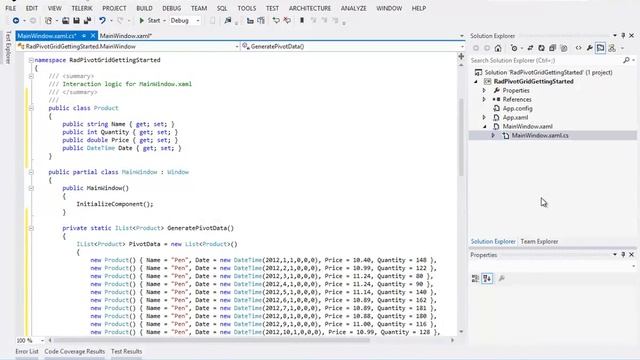Toggle bookmark on the current line
This screenshot has width=640, height=360.
tap(302, 20)
